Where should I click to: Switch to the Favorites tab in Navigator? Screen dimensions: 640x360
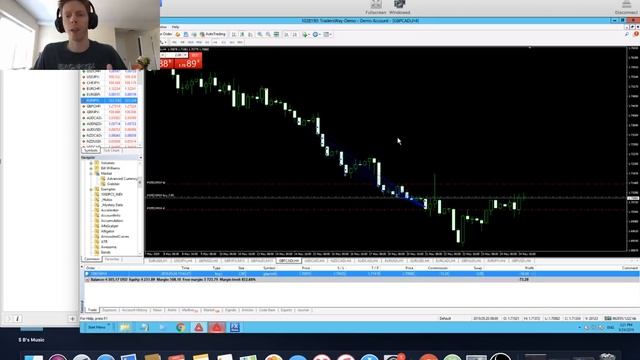112,259
